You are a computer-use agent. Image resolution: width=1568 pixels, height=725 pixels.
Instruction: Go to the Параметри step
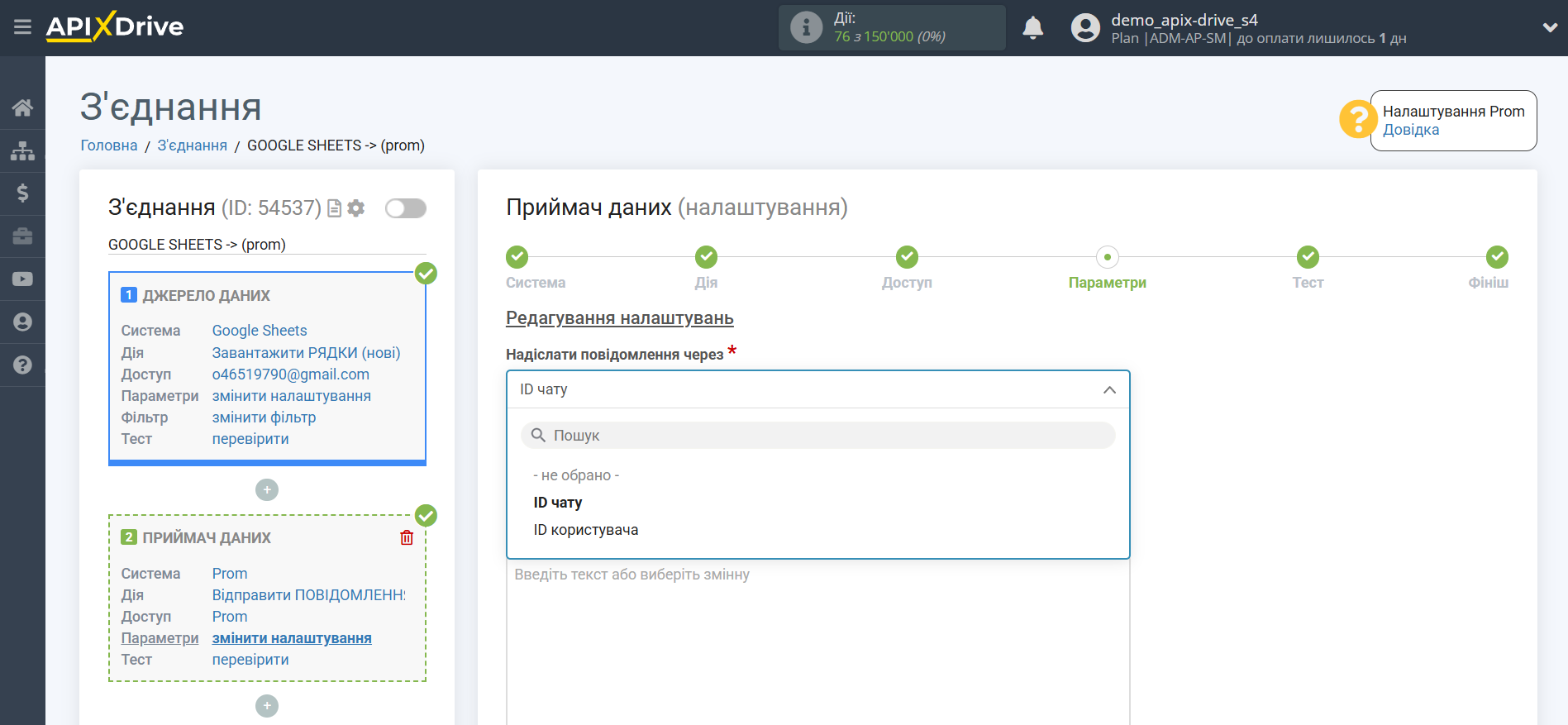1108,257
